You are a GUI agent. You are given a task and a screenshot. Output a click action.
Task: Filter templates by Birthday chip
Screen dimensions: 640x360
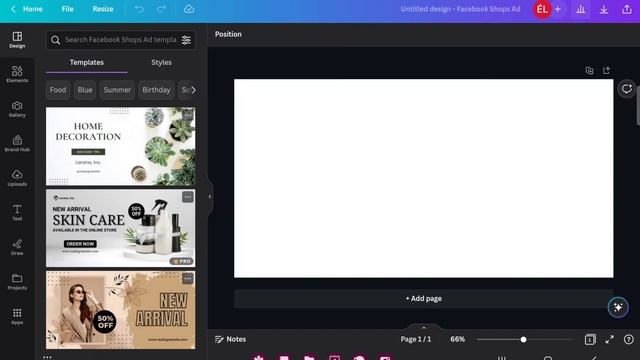click(156, 90)
